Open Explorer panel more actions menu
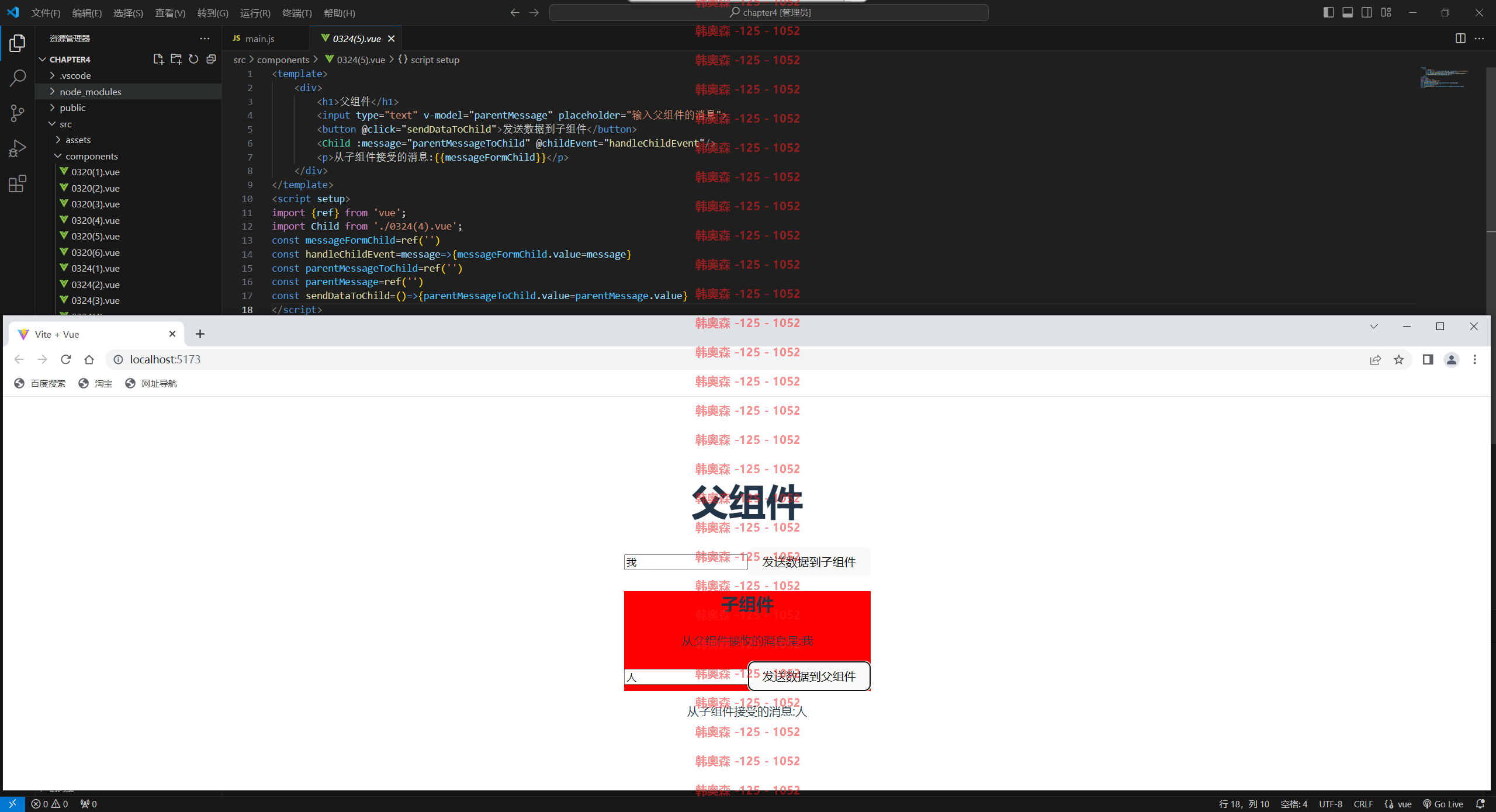 coord(205,39)
